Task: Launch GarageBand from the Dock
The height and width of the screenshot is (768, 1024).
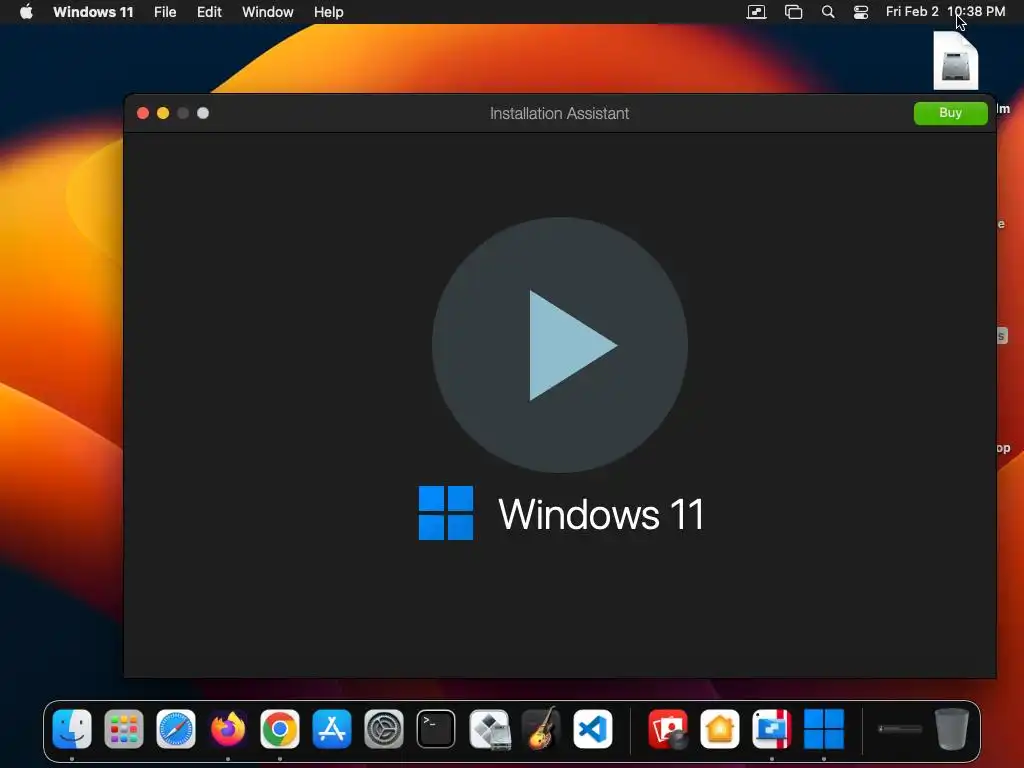Action: click(541, 728)
